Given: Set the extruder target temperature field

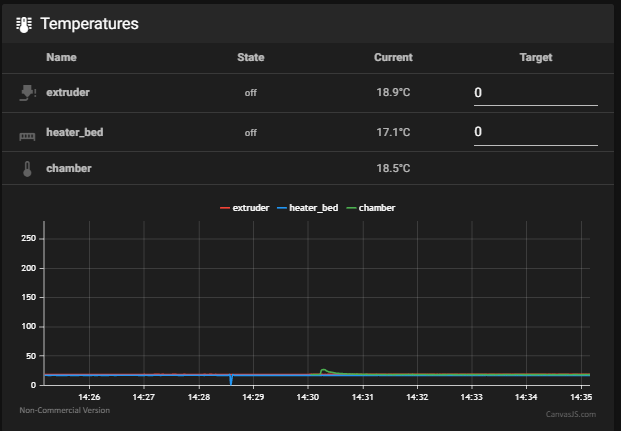Looking at the screenshot, I should point(535,93).
